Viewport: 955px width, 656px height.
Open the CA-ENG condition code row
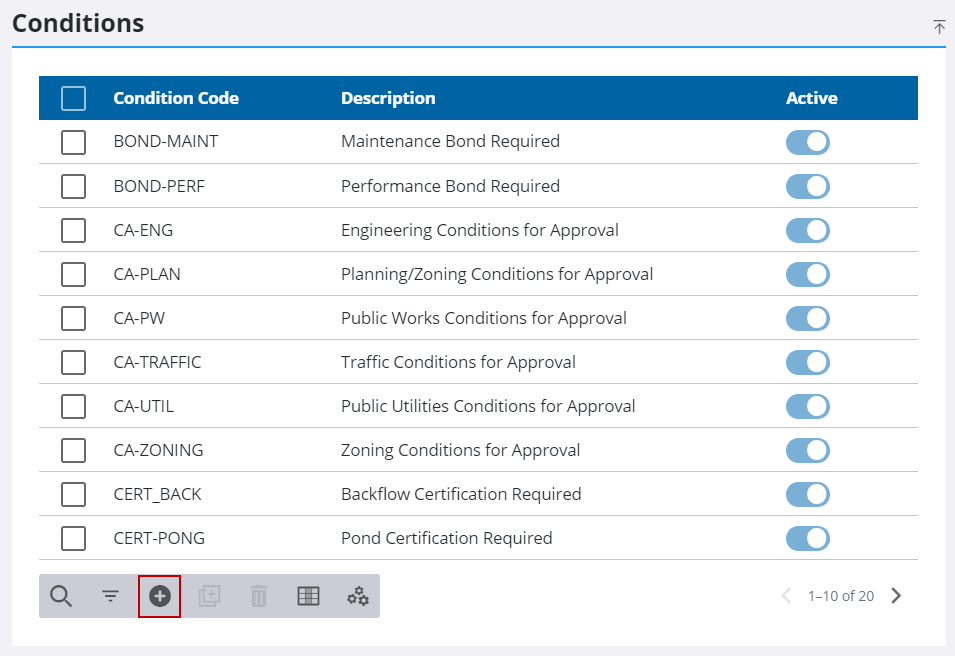[143, 230]
